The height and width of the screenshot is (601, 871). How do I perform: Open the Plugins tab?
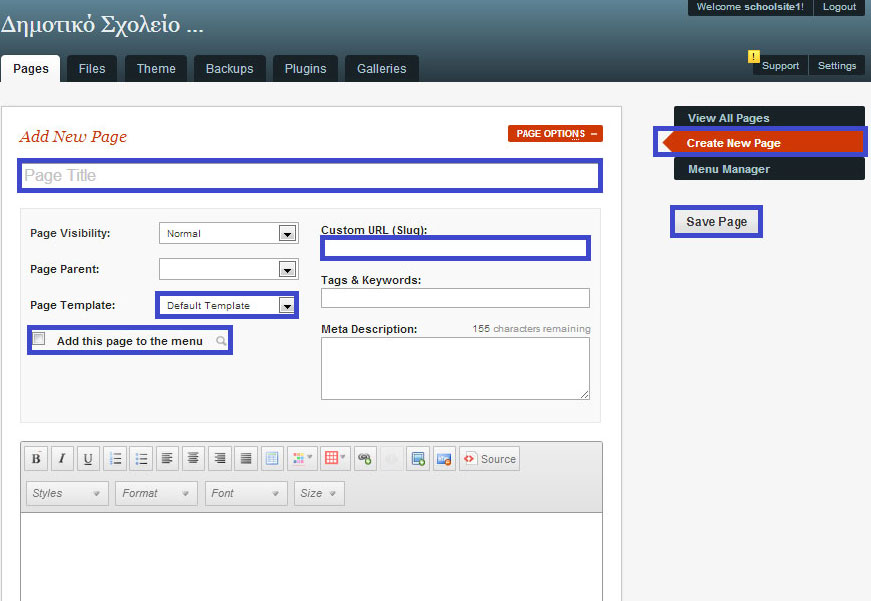[305, 69]
